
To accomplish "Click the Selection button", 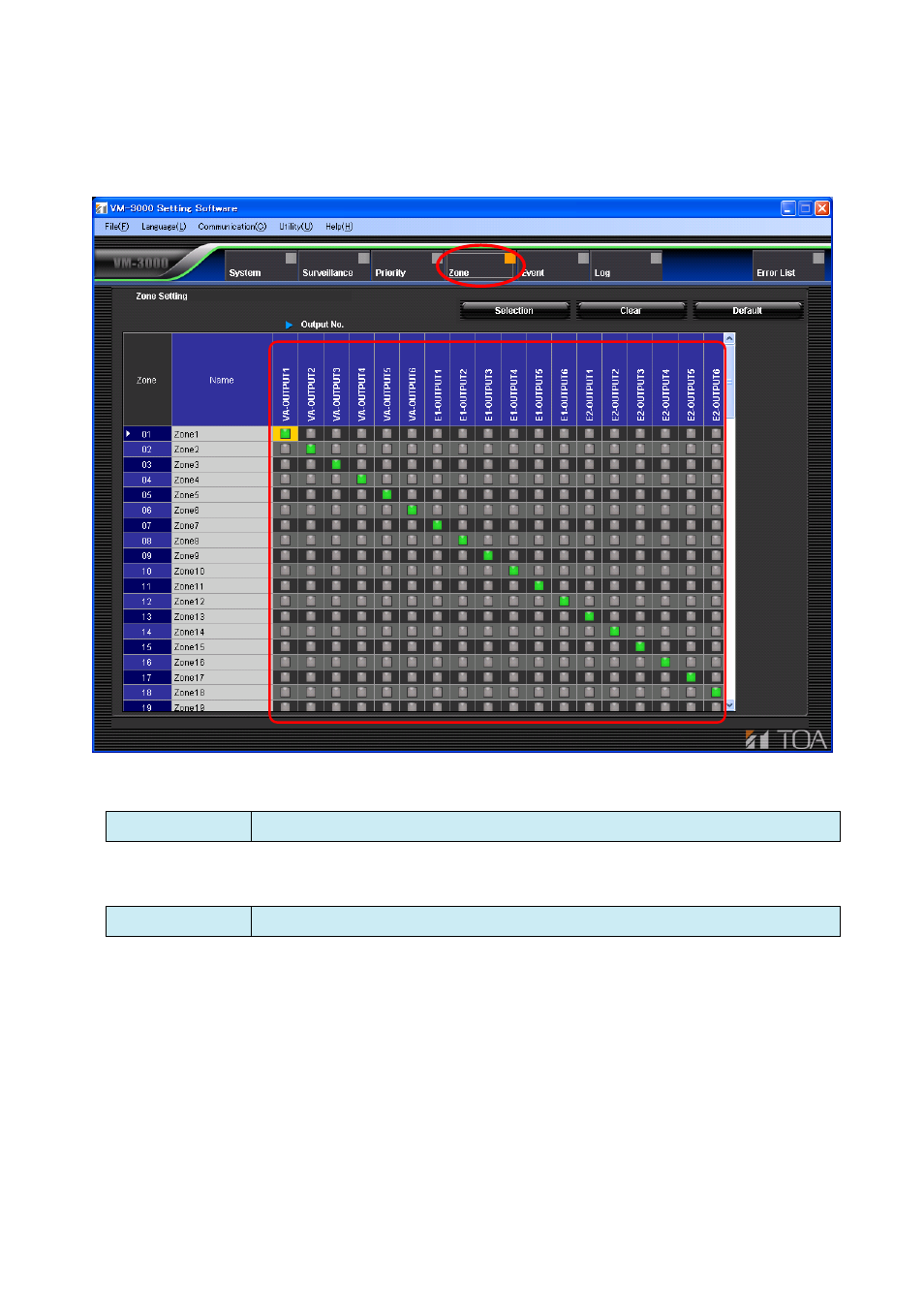I will coord(514,310).
